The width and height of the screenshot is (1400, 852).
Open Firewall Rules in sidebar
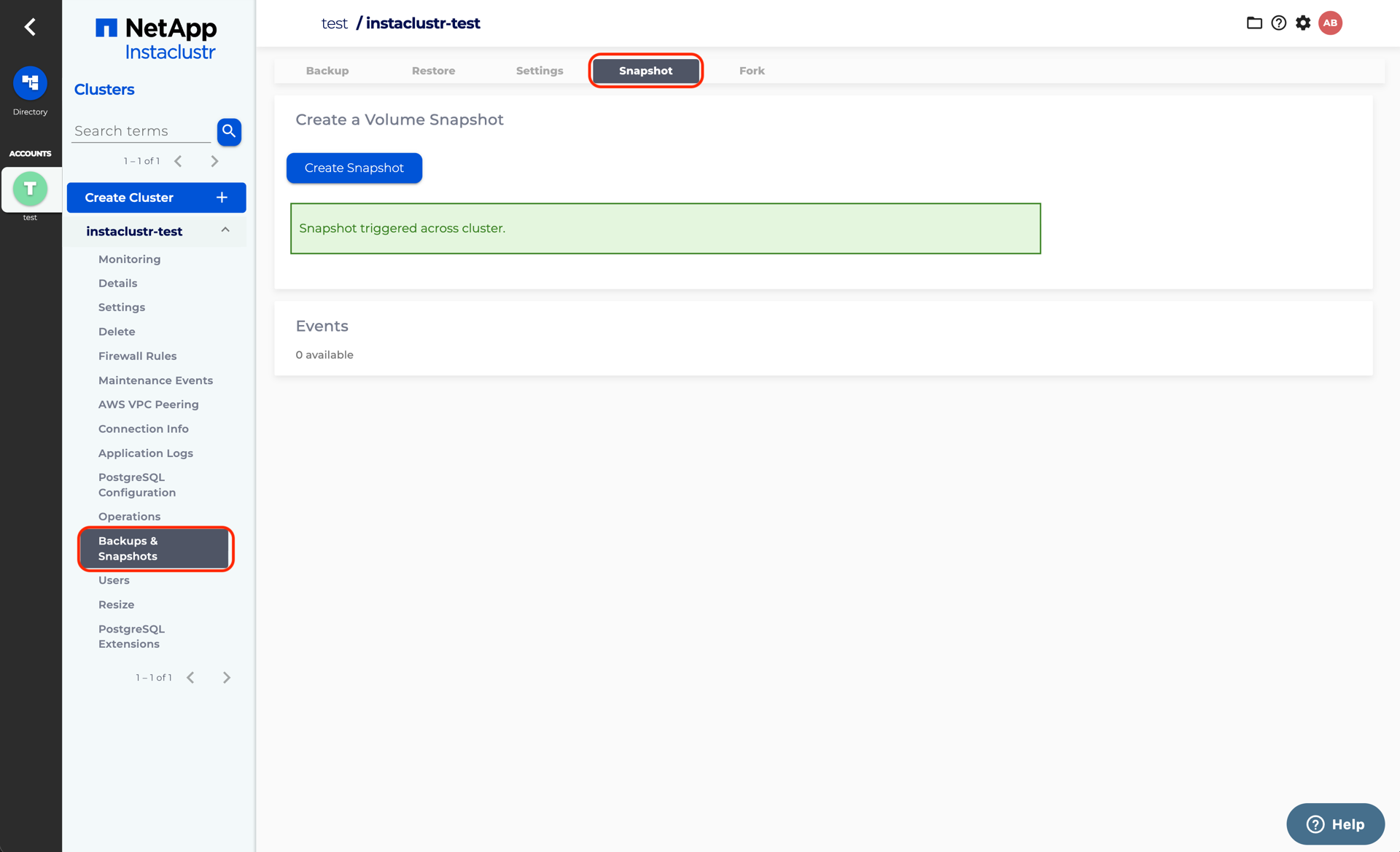137,356
